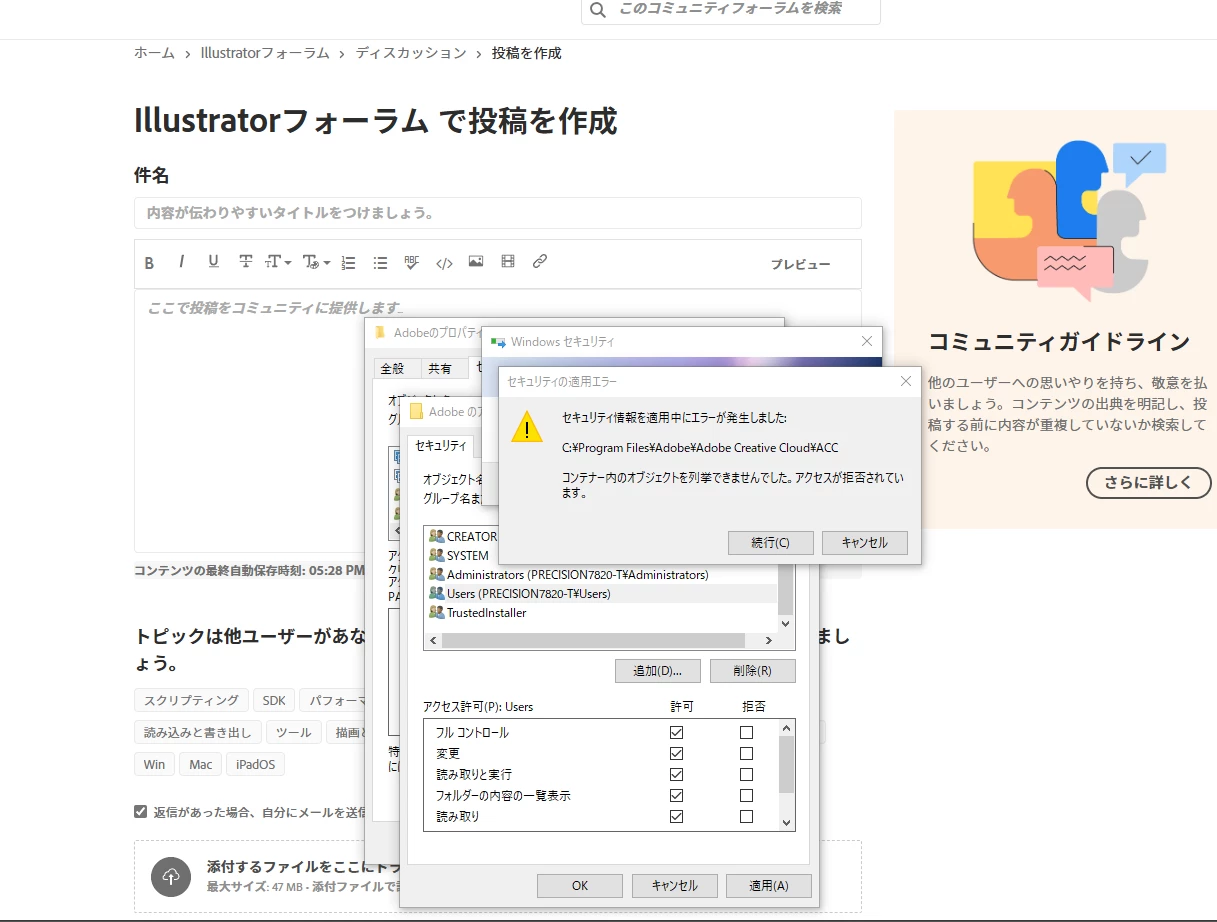Click the permissions list scroll down arrow

pos(787,822)
